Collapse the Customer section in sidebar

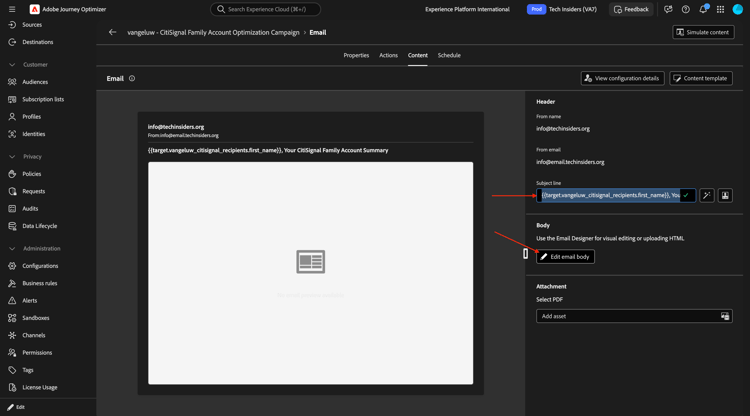point(12,64)
